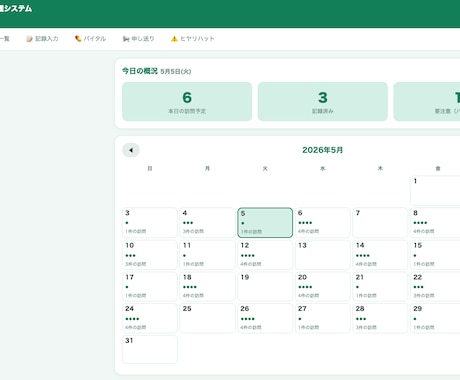
Task: Click the 2026年5月 month title
Action: click(x=322, y=150)
